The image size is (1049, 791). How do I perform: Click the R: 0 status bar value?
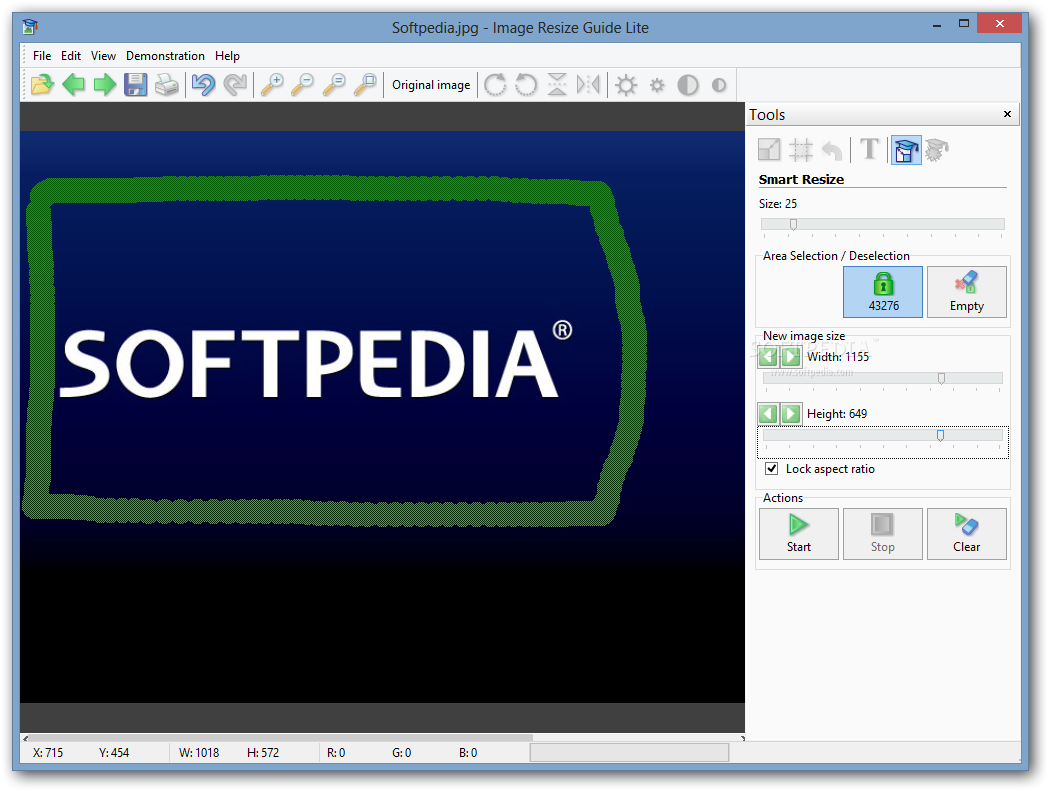(x=336, y=753)
